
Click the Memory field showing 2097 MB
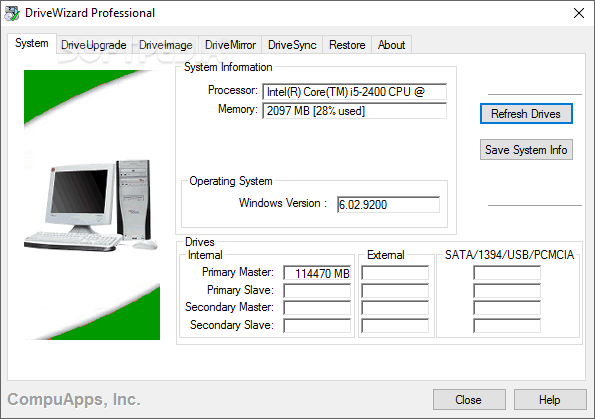(354, 111)
